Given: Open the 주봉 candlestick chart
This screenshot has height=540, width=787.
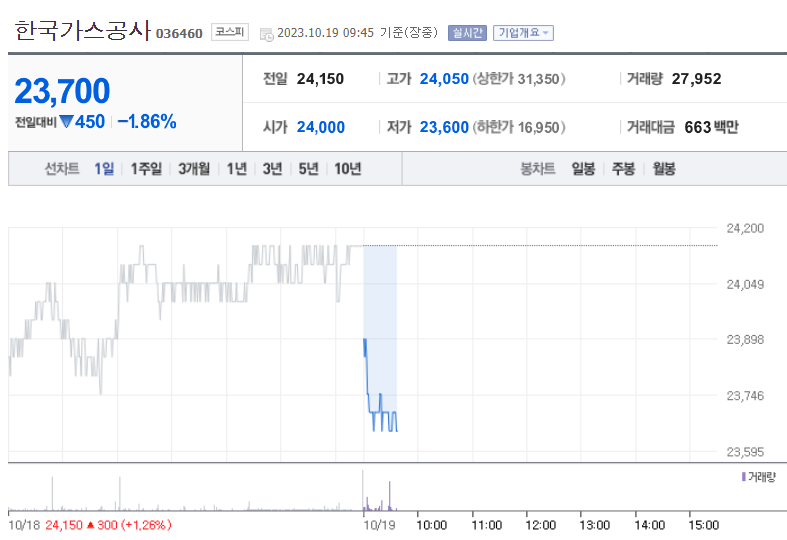Looking at the screenshot, I should (x=623, y=169).
